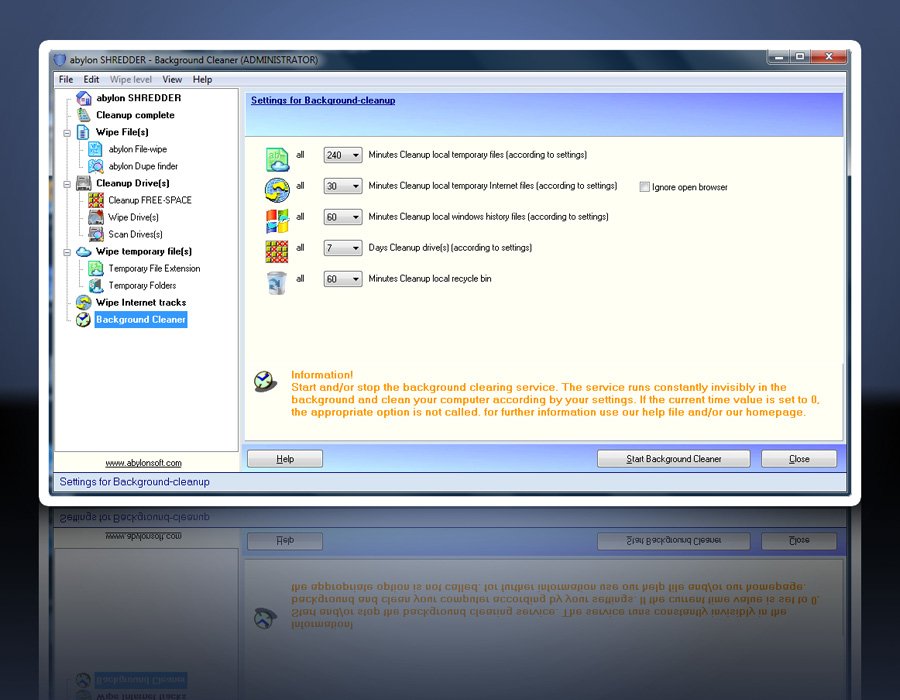Click the Close button at bottom right
The height and width of the screenshot is (700, 900).
799,459
